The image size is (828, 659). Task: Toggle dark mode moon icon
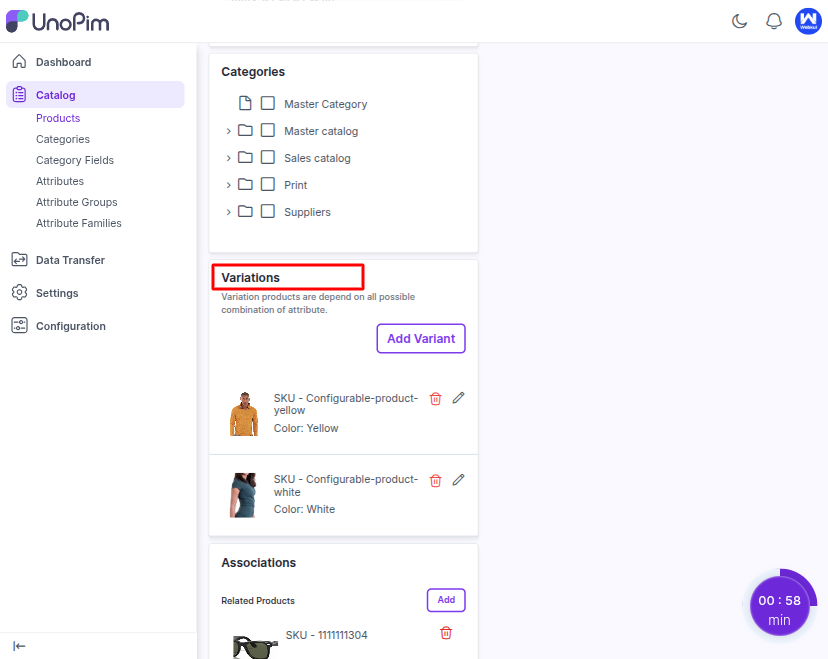pos(740,21)
